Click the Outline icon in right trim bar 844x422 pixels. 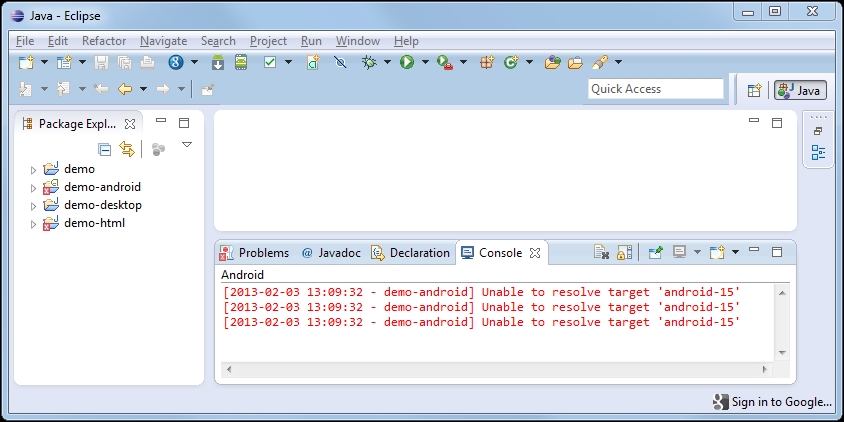[x=818, y=152]
